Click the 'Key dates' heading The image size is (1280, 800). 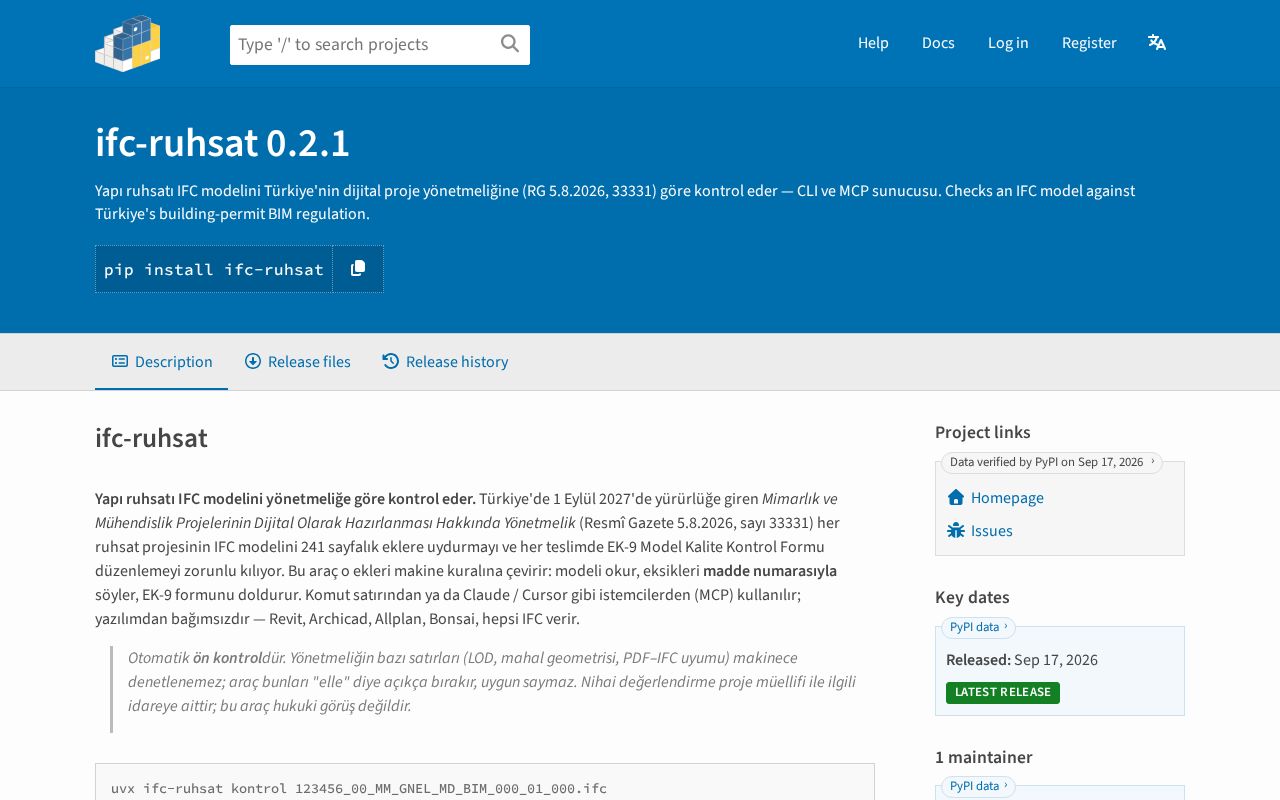point(972,597)
